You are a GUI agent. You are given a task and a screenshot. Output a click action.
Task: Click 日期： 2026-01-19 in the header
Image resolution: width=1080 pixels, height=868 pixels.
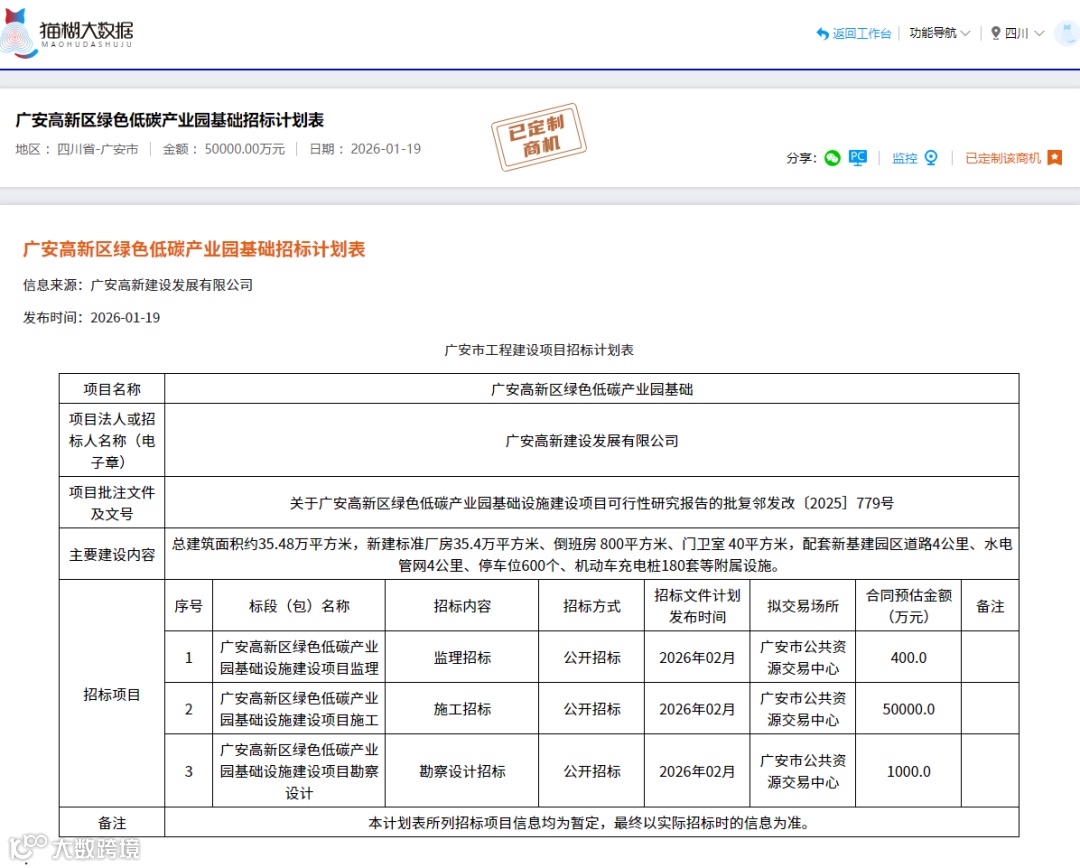point(365,149)
